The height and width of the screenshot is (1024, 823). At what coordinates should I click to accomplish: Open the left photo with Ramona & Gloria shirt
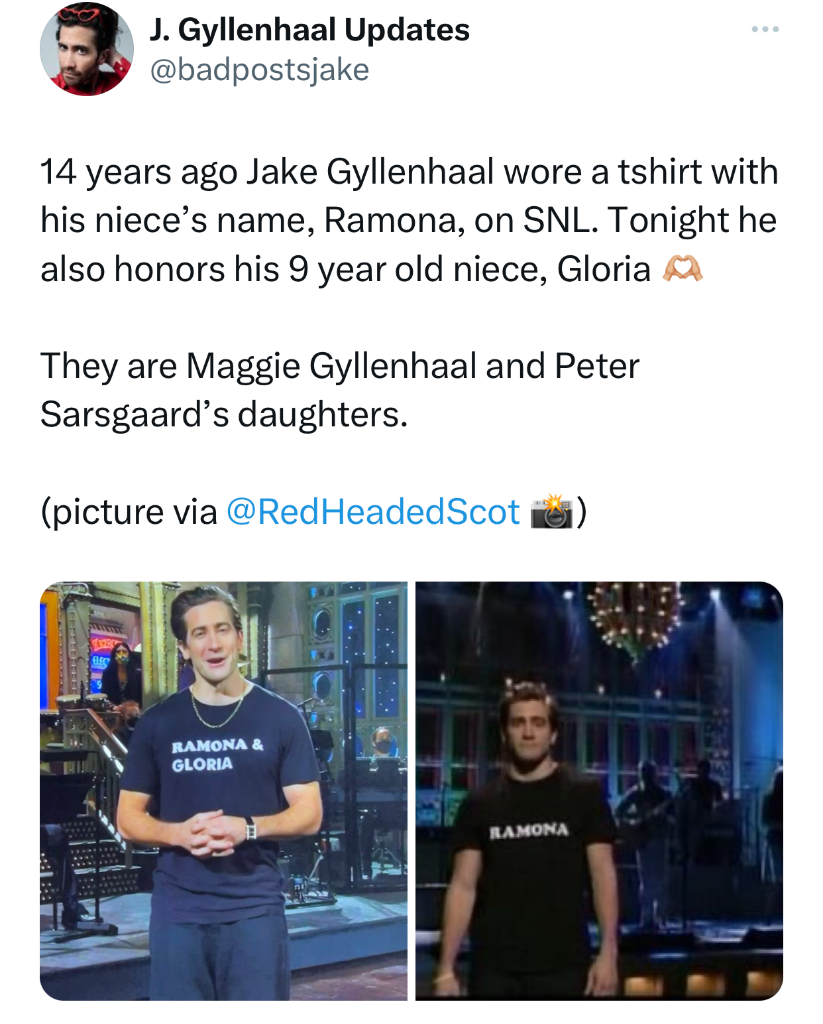tap(223, 791)
